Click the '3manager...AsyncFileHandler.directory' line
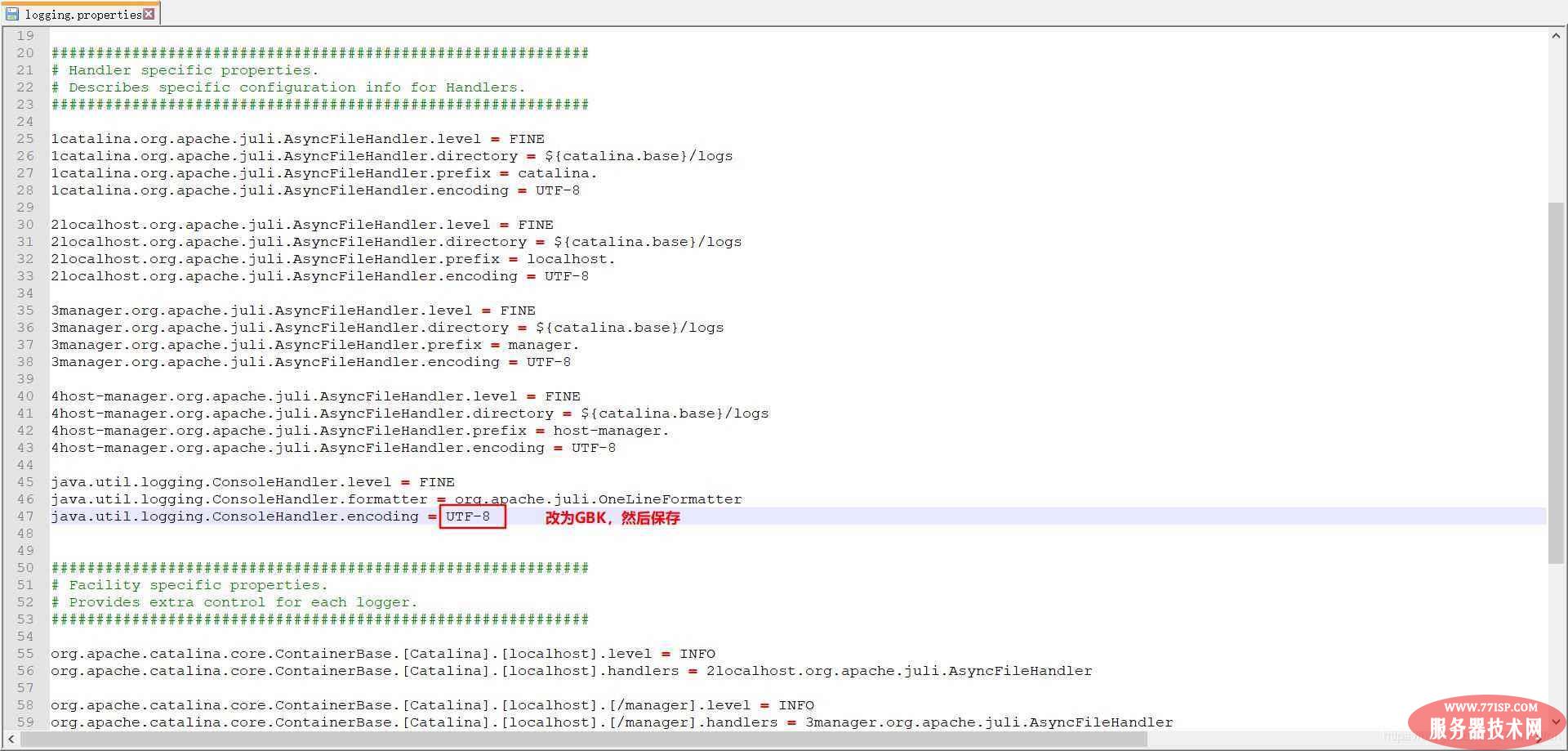The height and width of the screenshot is (751, 1568). click(x=387, y=328)
